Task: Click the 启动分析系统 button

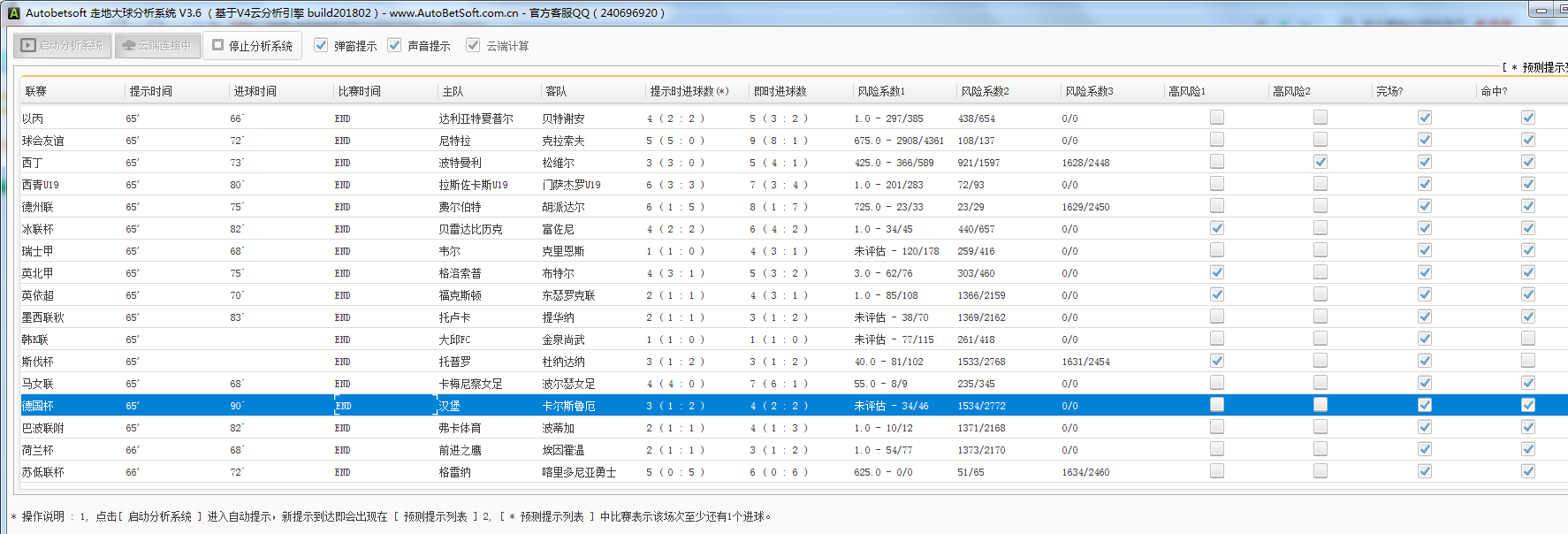Action: tap(63, 45)
